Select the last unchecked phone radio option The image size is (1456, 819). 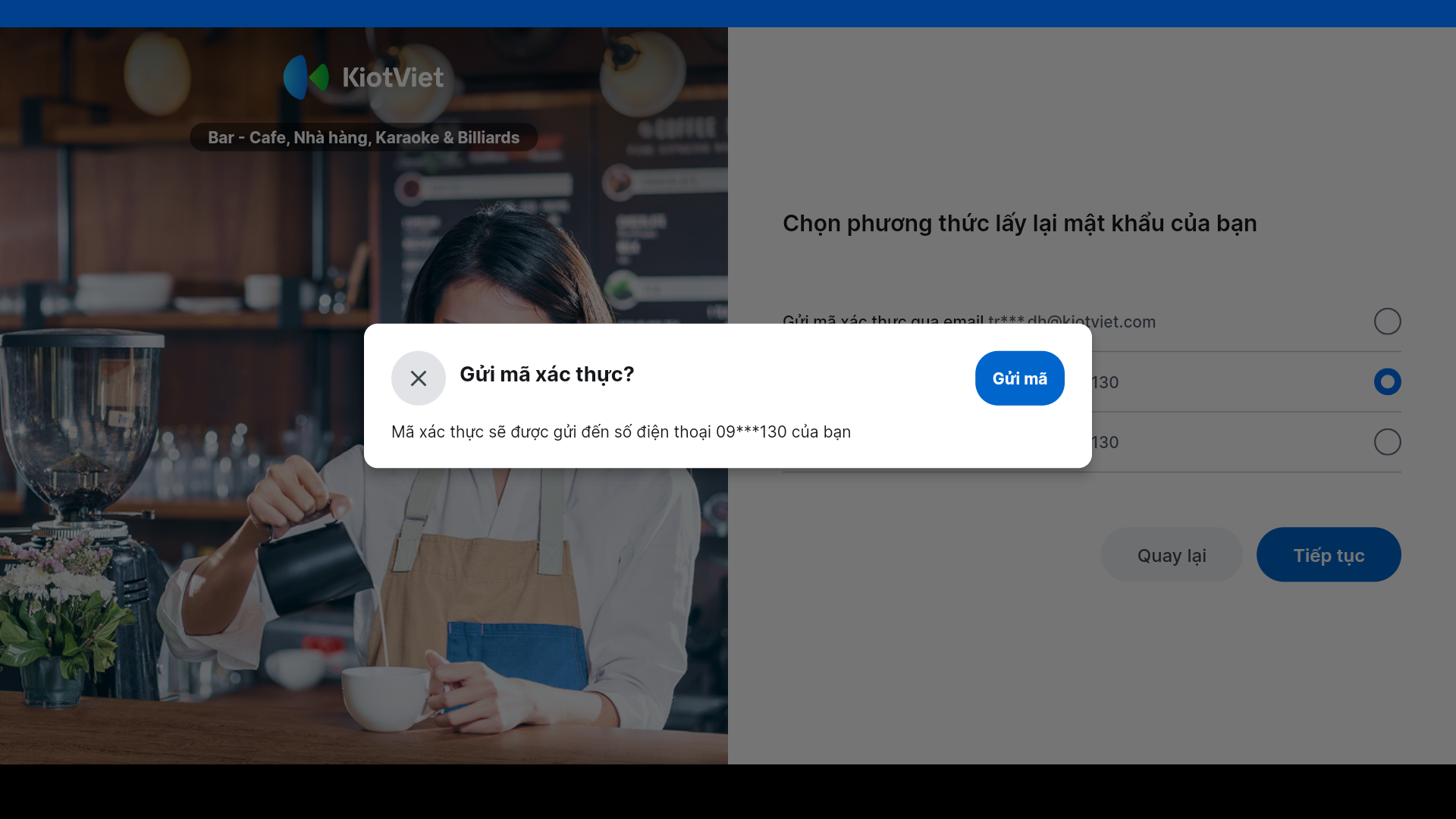(x=1387, y=442)
